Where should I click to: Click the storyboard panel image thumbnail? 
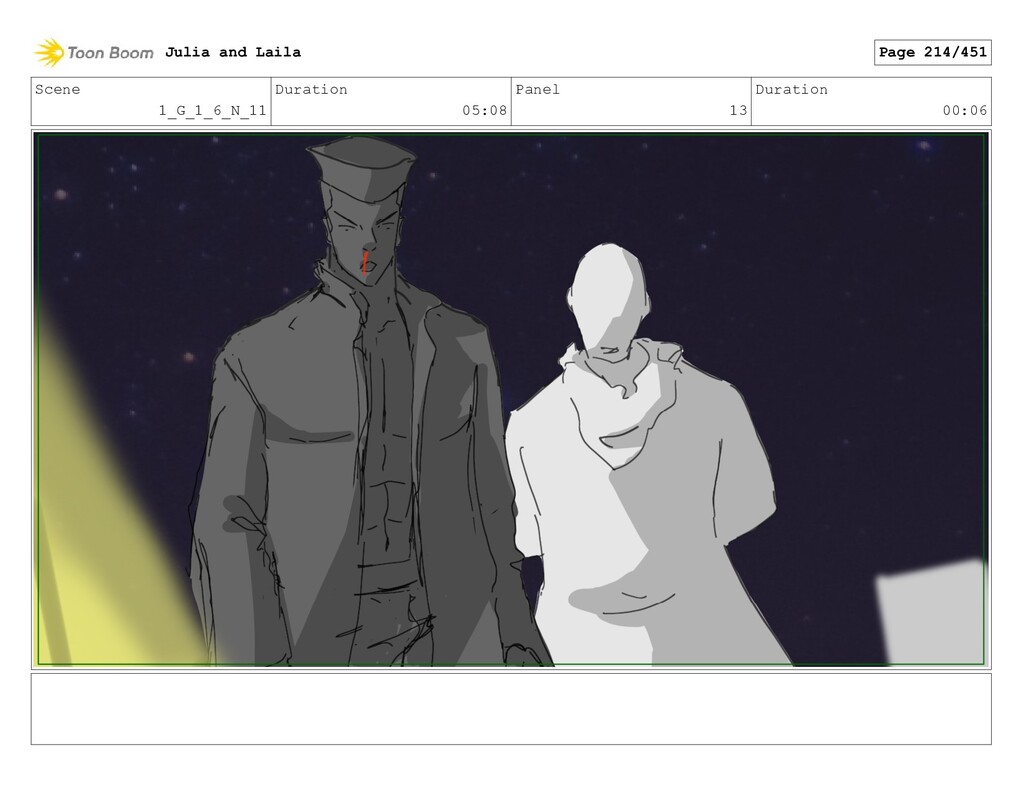point(511,400)
